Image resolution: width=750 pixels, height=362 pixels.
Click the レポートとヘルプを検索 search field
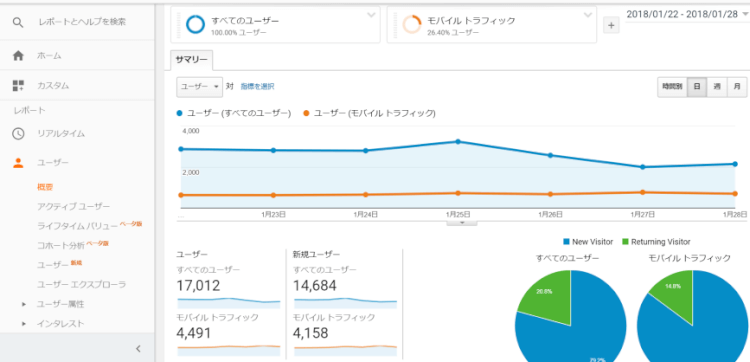pyautogui.click(x=83, y=22)
